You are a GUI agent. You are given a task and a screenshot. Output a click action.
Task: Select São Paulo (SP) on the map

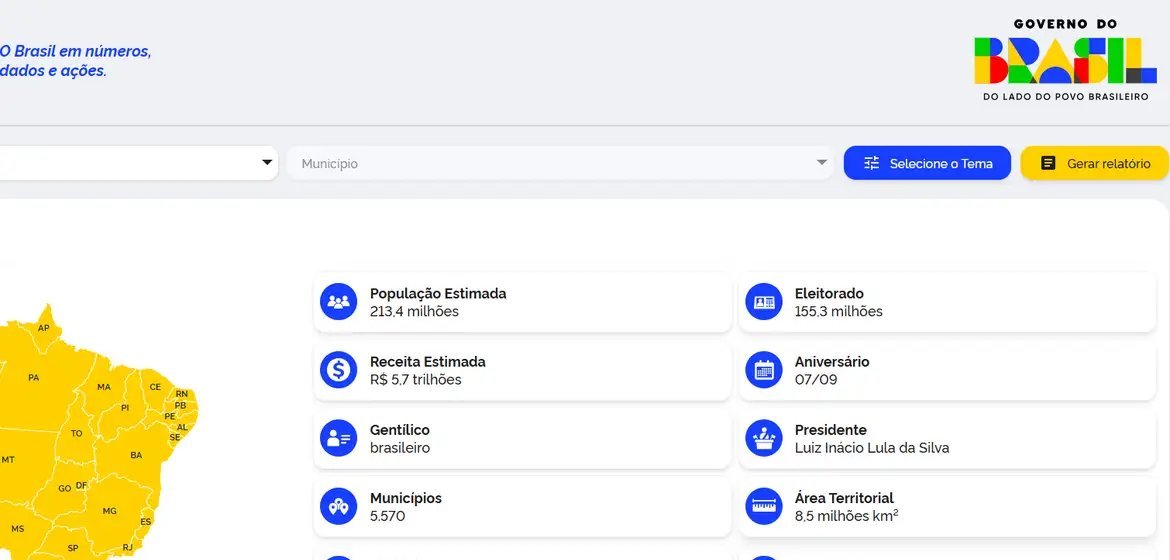tap(73, 548)
